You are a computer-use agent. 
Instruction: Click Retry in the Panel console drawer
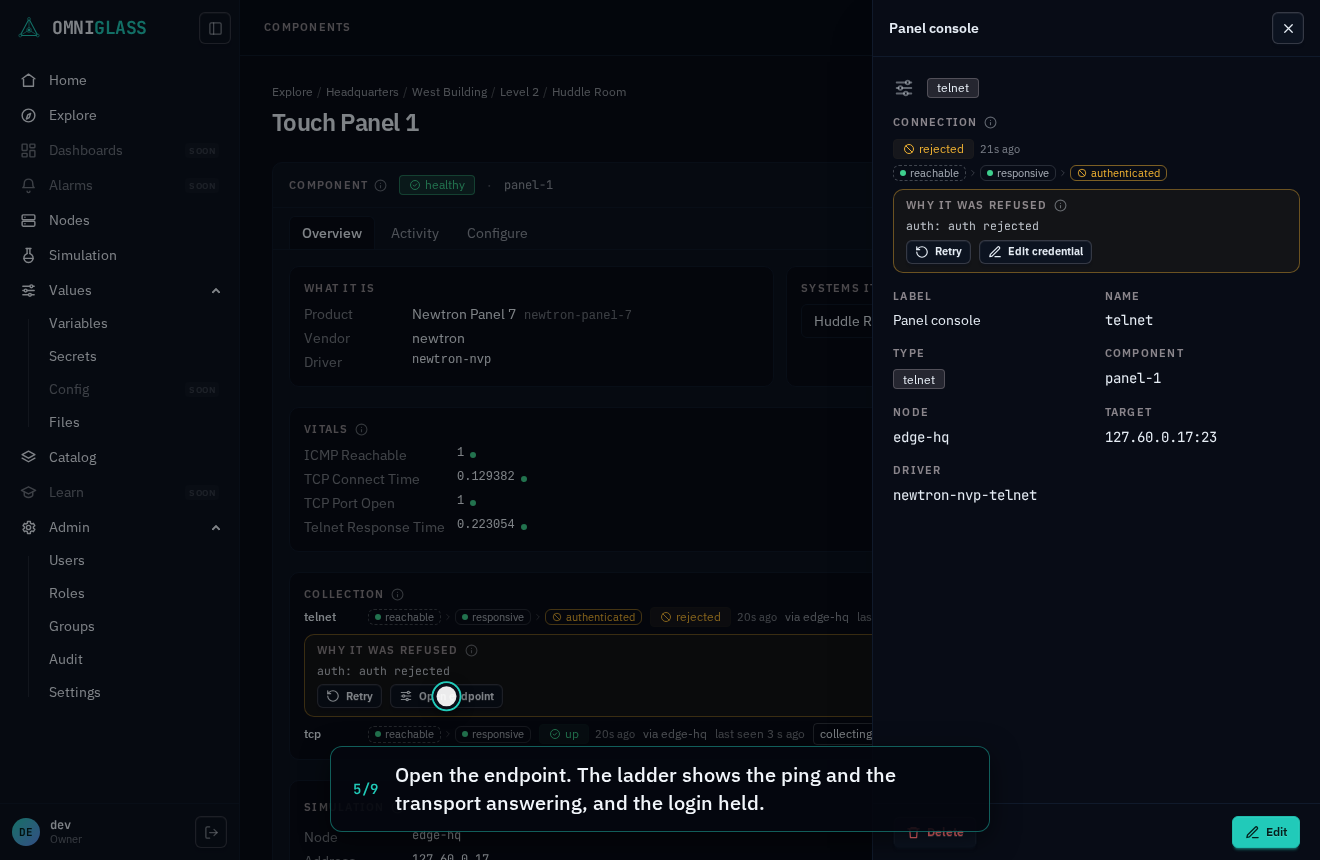(938, 252)
